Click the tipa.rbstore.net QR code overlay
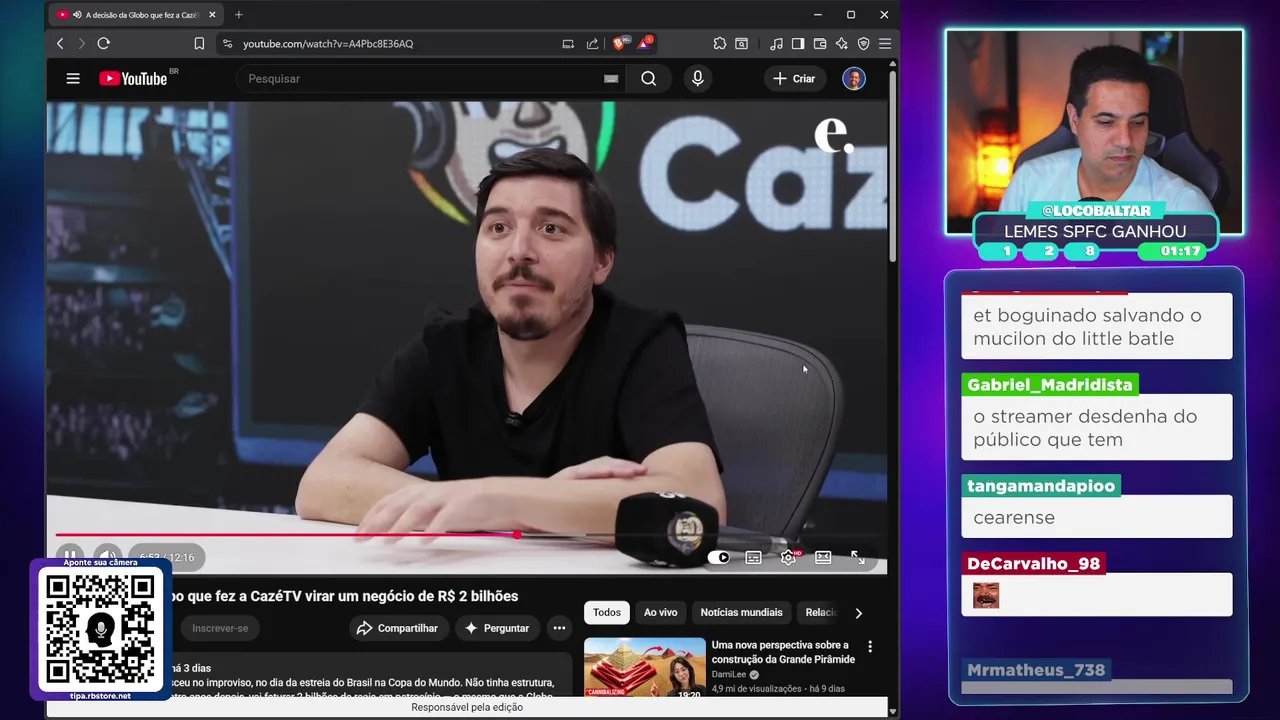 click(x=100, y=630)
